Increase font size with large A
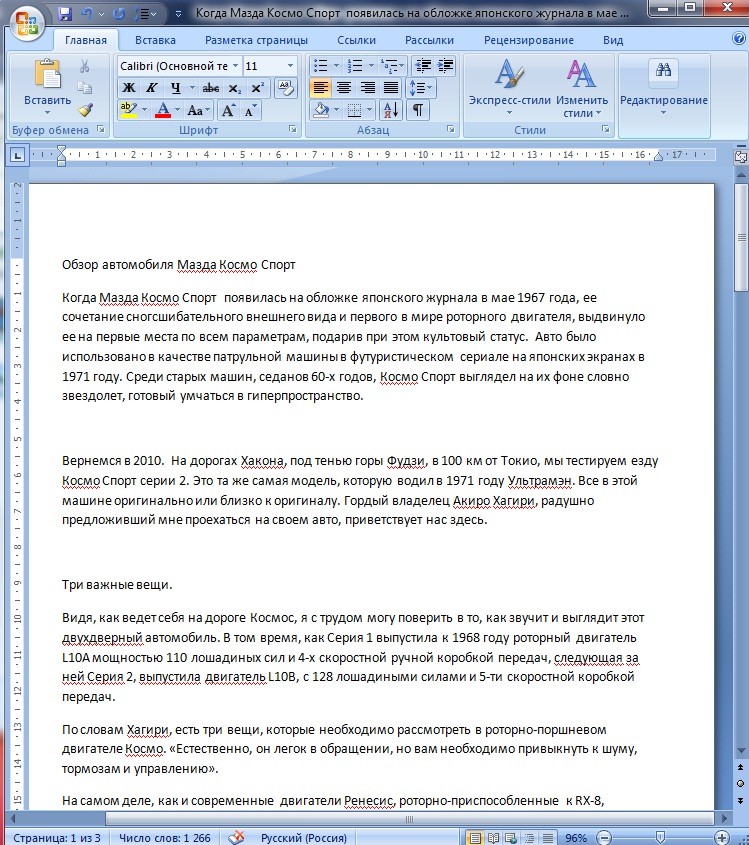Image resolution: width=749 pixels, height=845 pixels. [x=228, y=110]
